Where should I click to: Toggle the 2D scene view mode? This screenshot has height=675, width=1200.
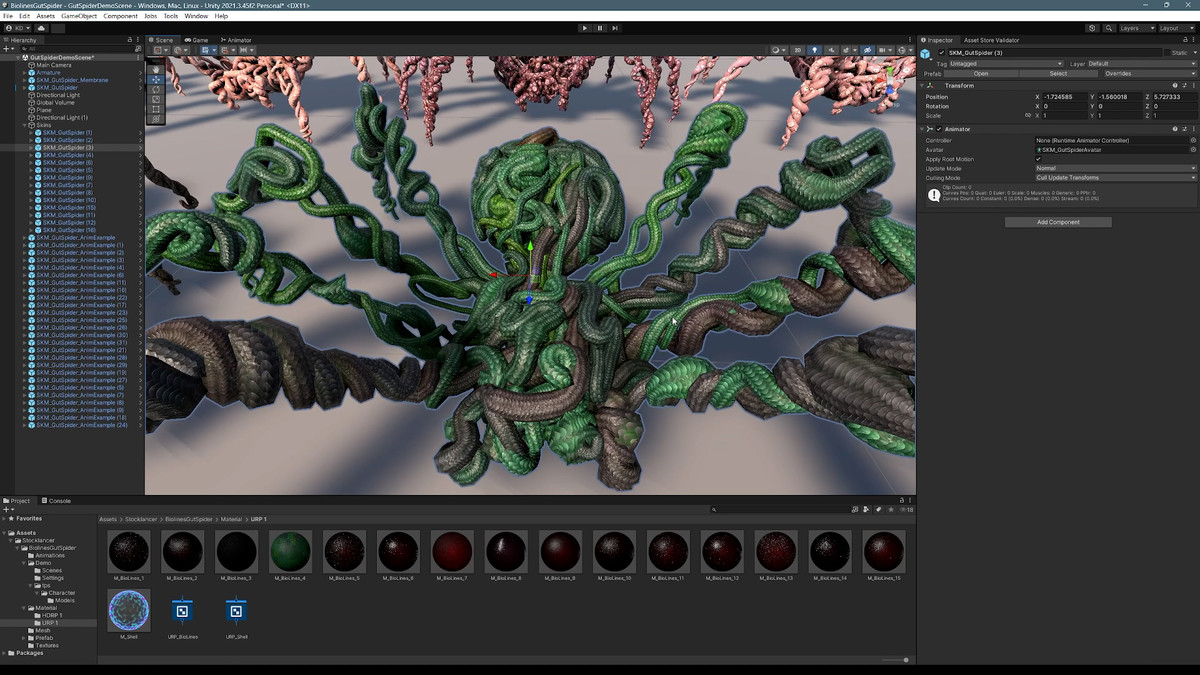pyautogui.click(x=797, y=50)
